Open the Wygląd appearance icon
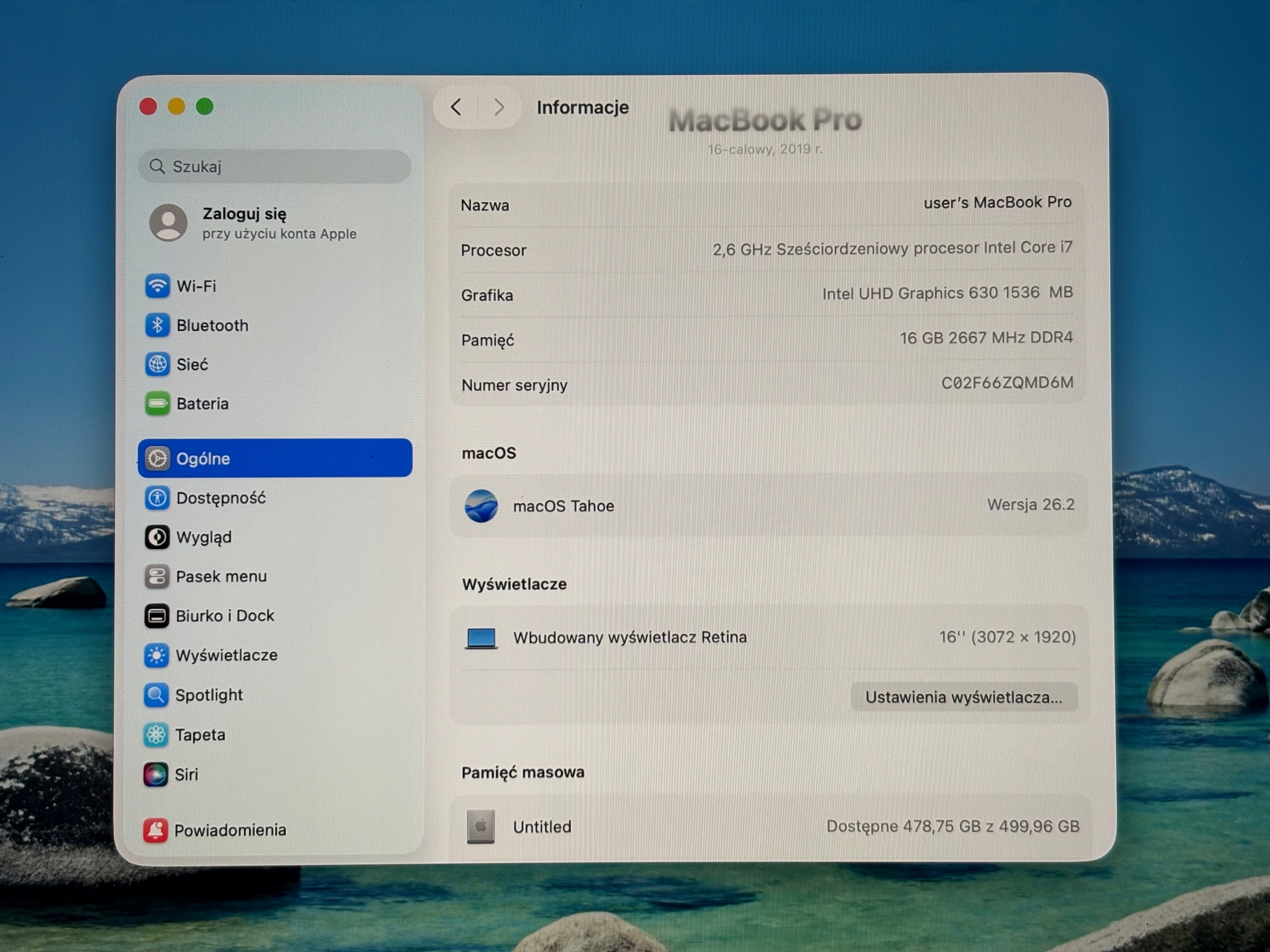 [x=157, y=537]
